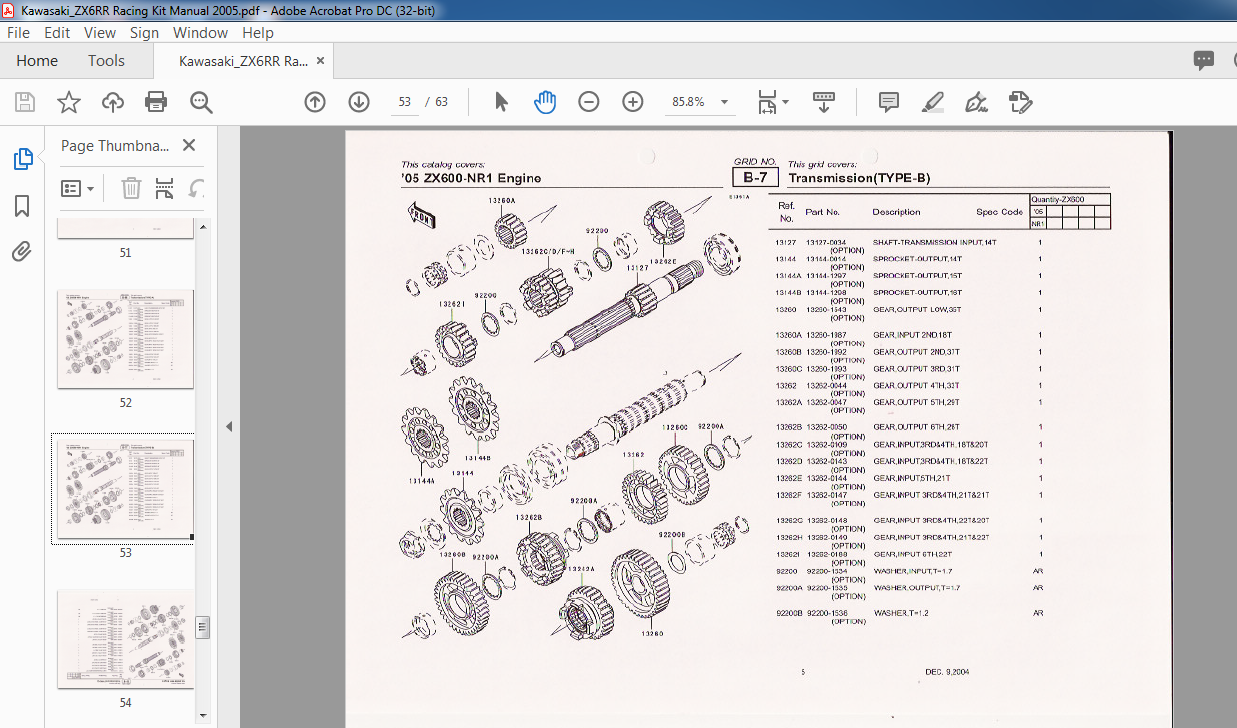Open the stamp tool in the toolbar
This screenshot has width=1237, height=728.
[1020, 102]
